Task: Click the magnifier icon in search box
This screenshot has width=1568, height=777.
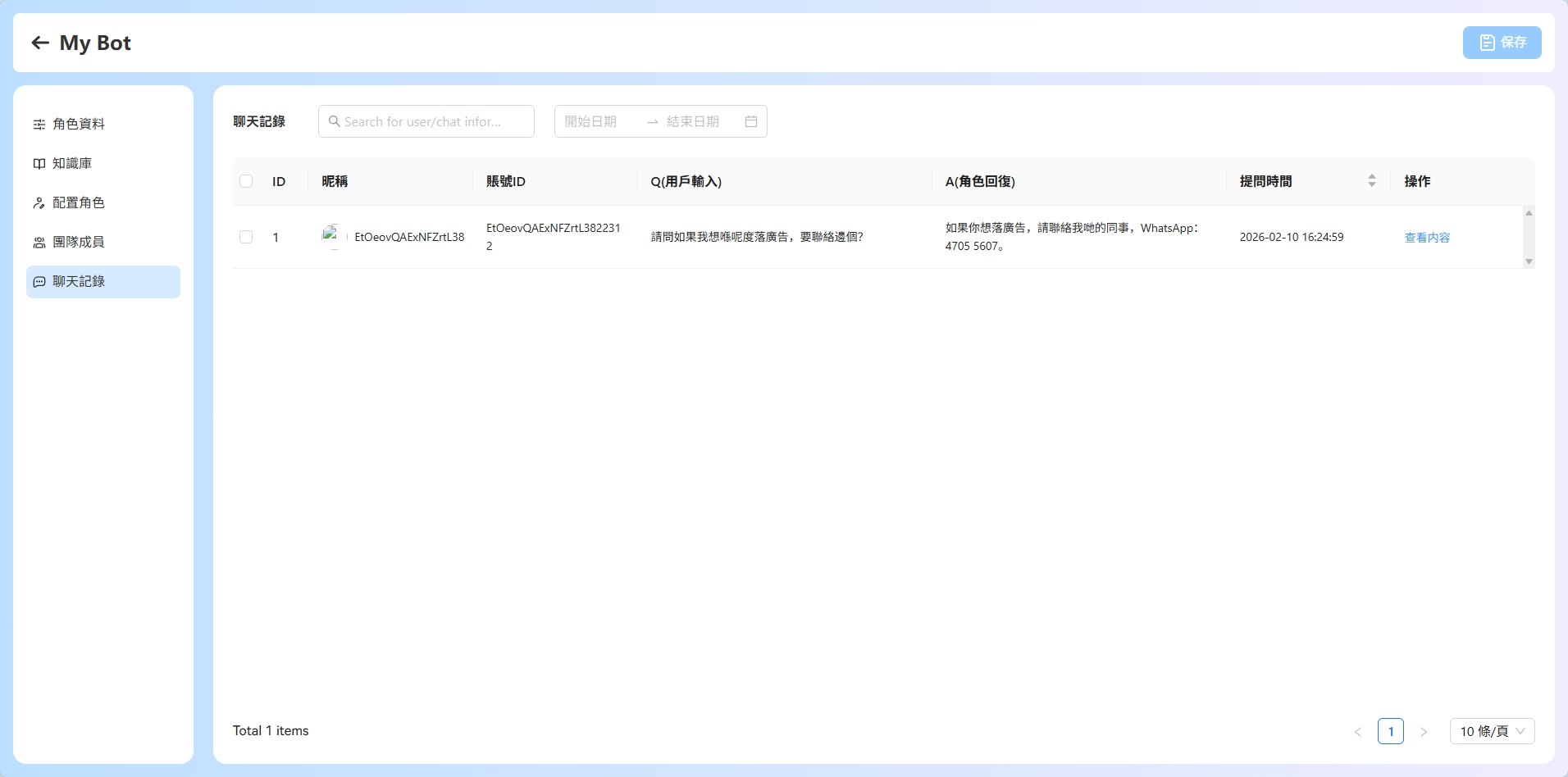Action: point(334,121)
